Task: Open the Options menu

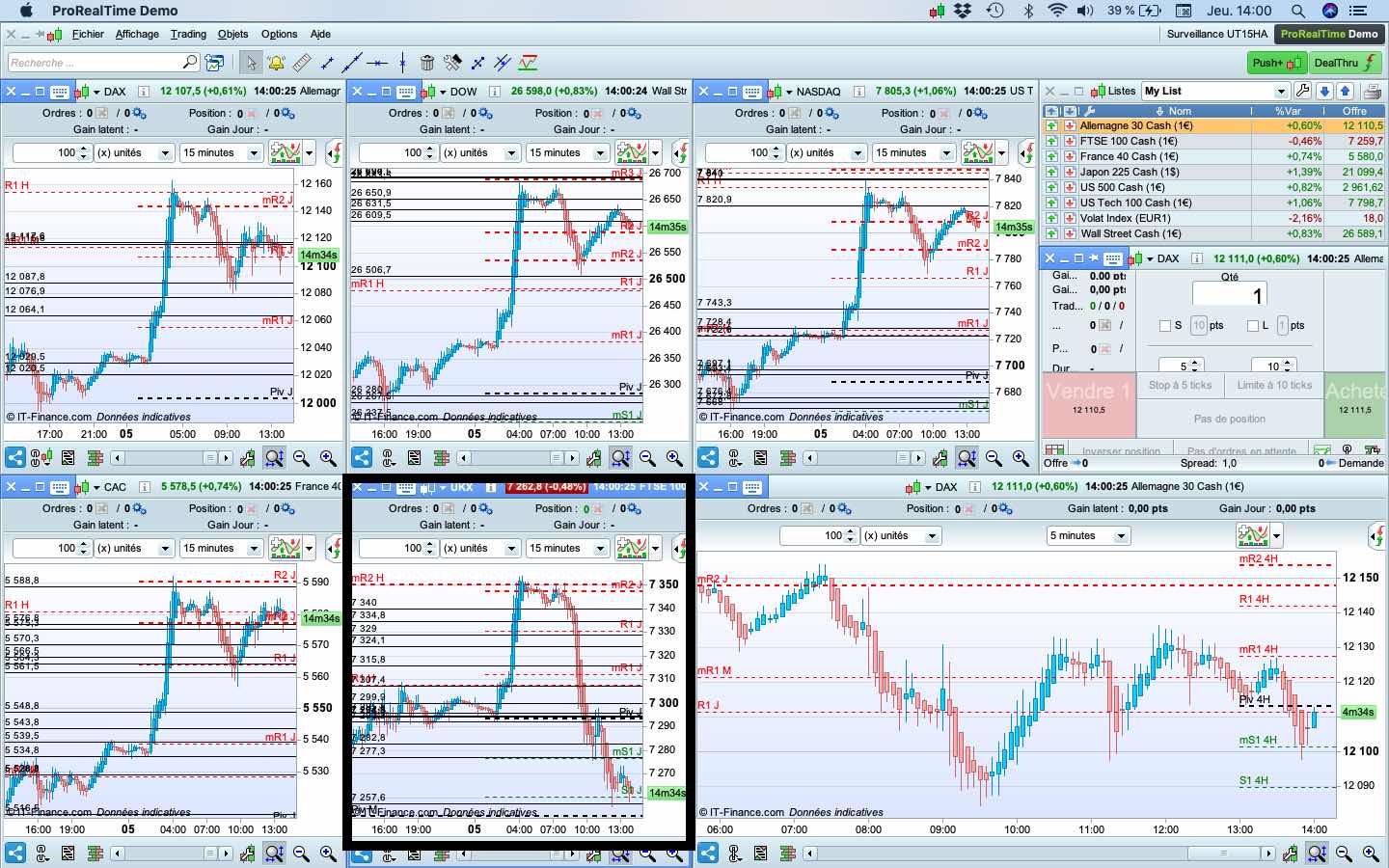Action: [x=280, y=34]
